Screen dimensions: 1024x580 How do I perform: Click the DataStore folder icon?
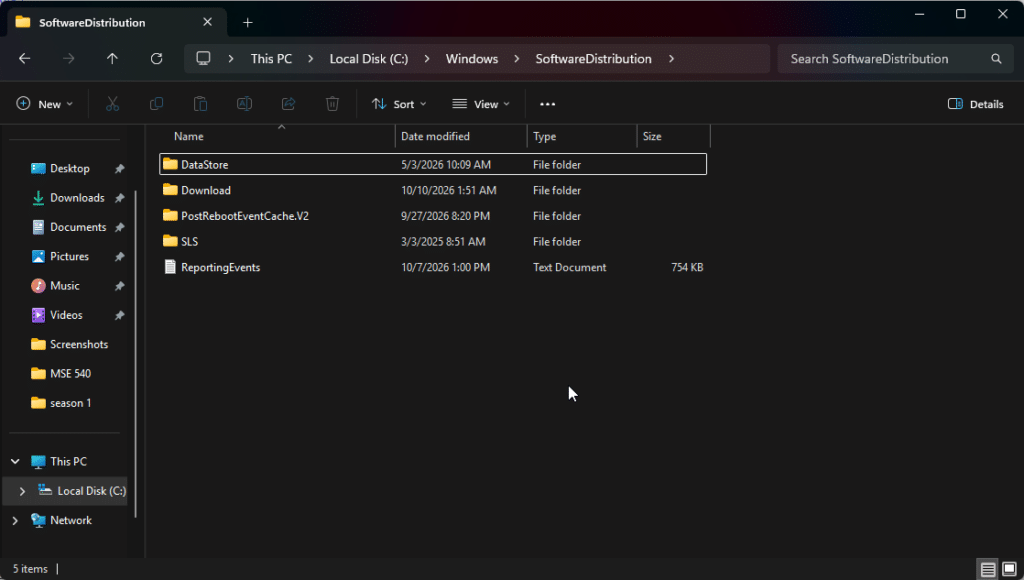(170, 164)
